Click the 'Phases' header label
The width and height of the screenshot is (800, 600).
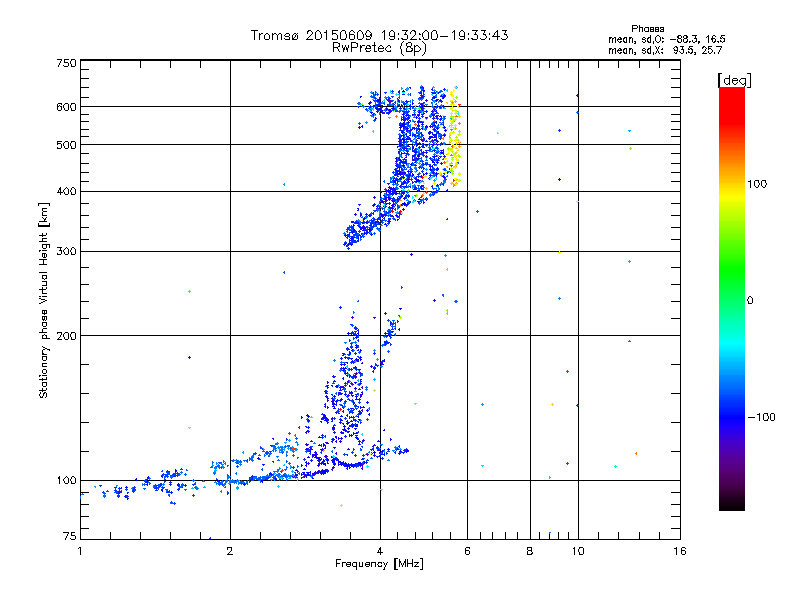coord(647,29)
